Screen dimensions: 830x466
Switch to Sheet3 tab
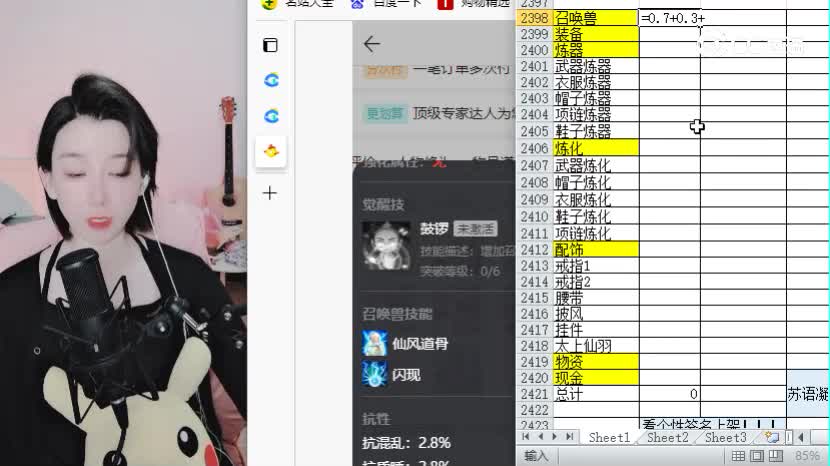(726, 437)
